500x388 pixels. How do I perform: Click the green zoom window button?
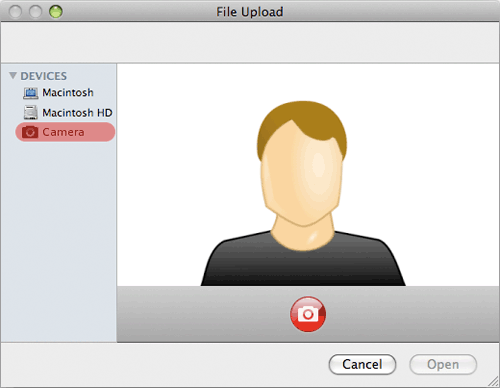[56, 12]
